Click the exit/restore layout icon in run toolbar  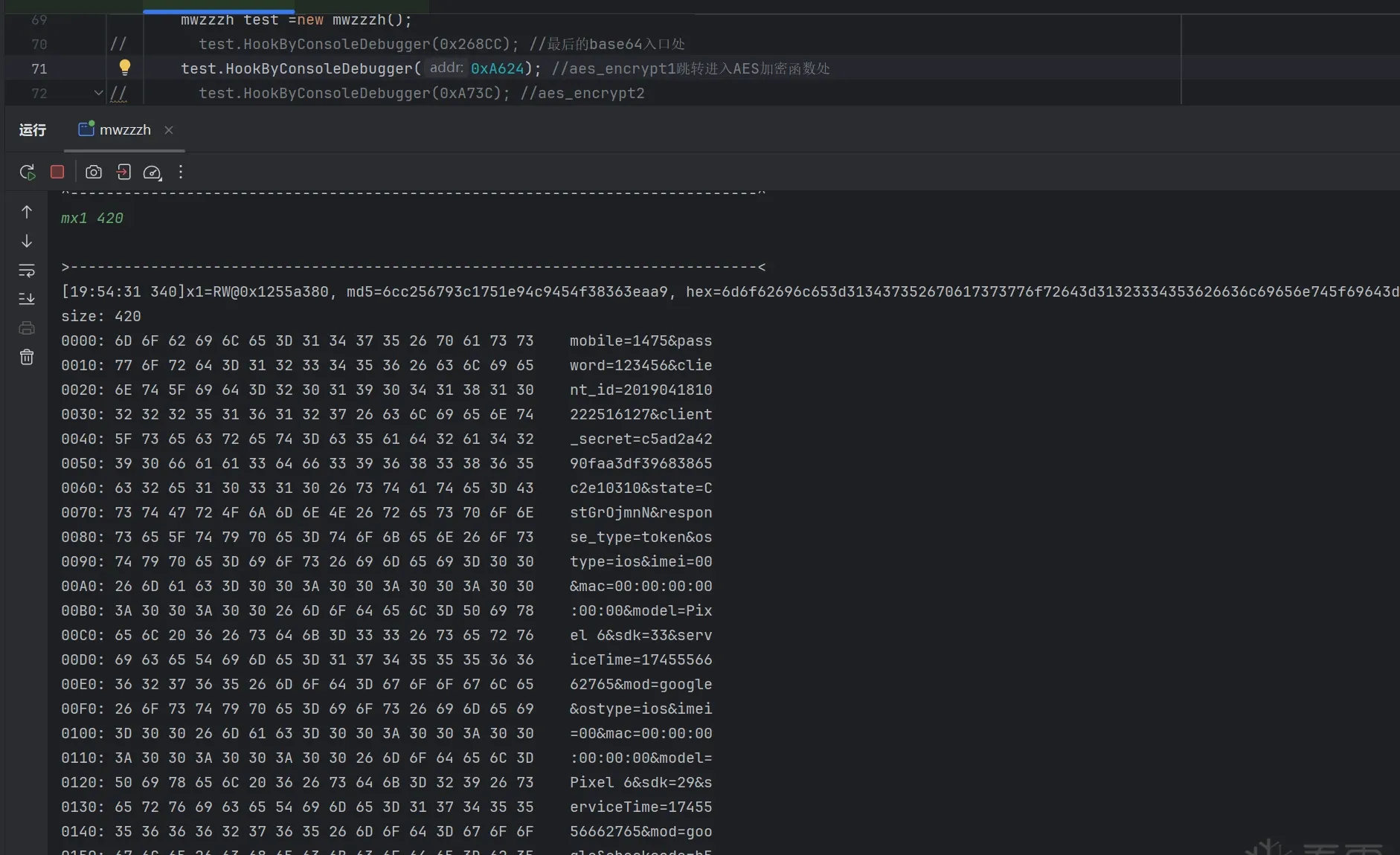coord(123,172)
